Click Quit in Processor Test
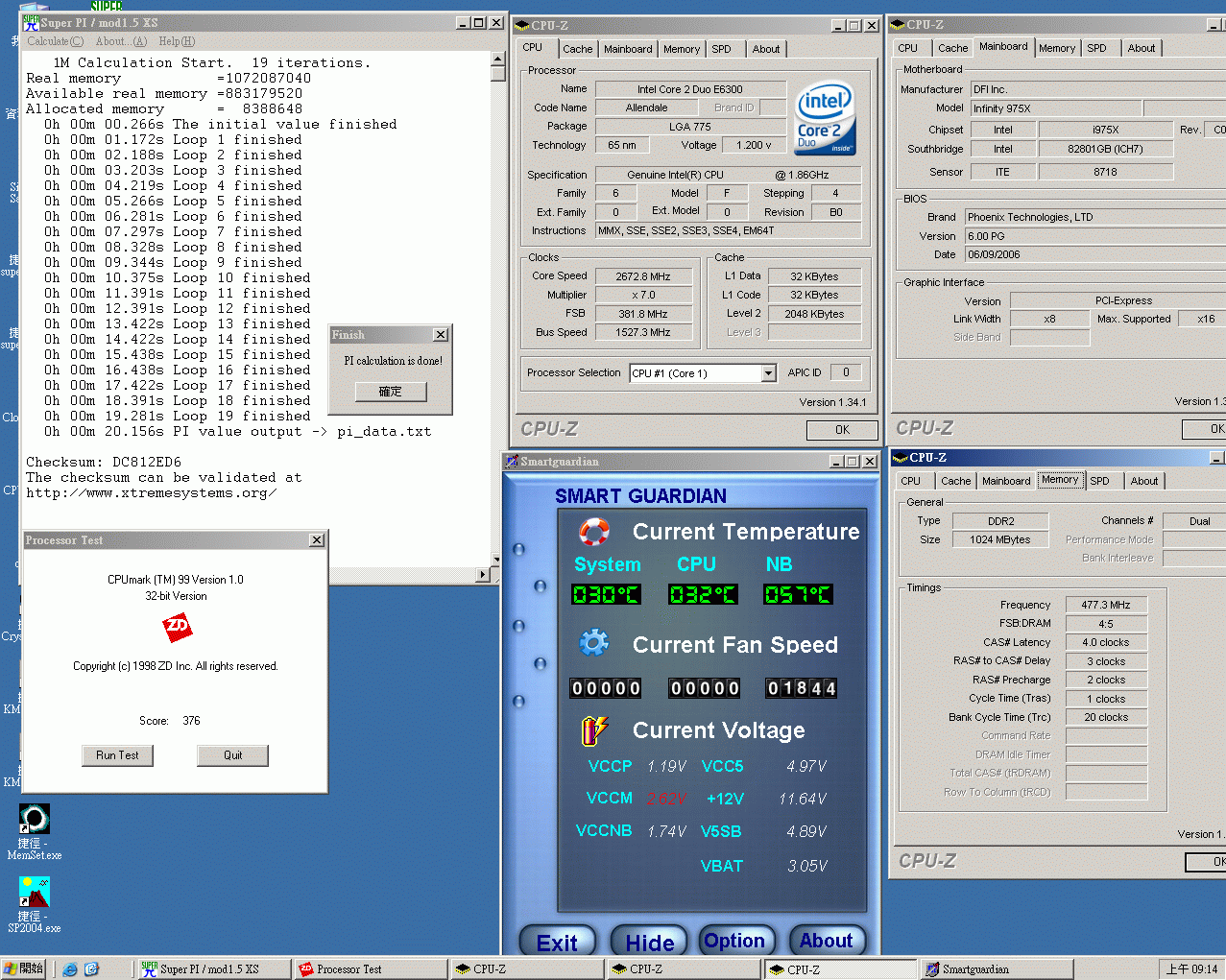 [x=232, y=755]
